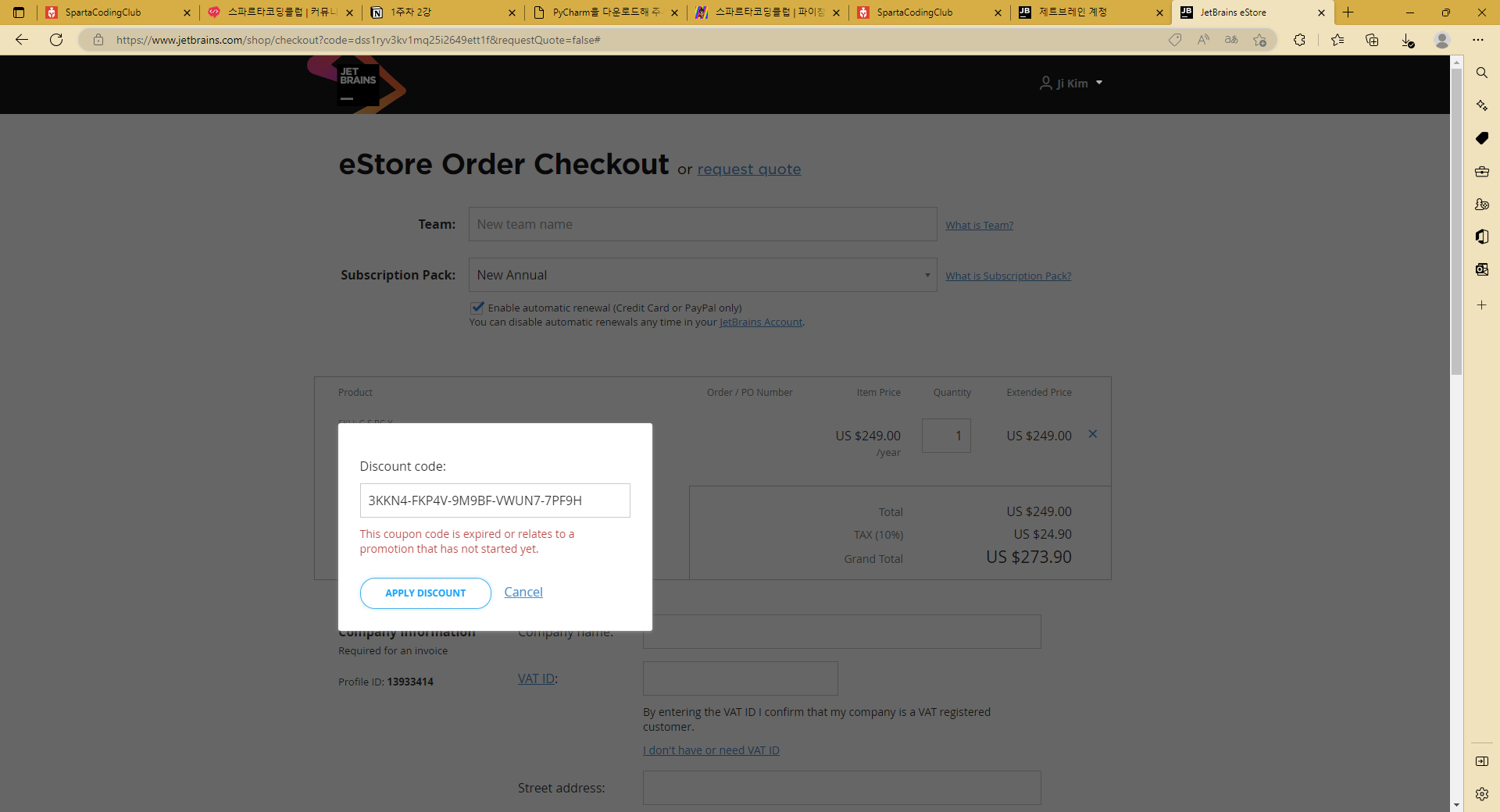Open the downloads panel
This screenshot has height=812, width=1500.
click(1407, 40)
